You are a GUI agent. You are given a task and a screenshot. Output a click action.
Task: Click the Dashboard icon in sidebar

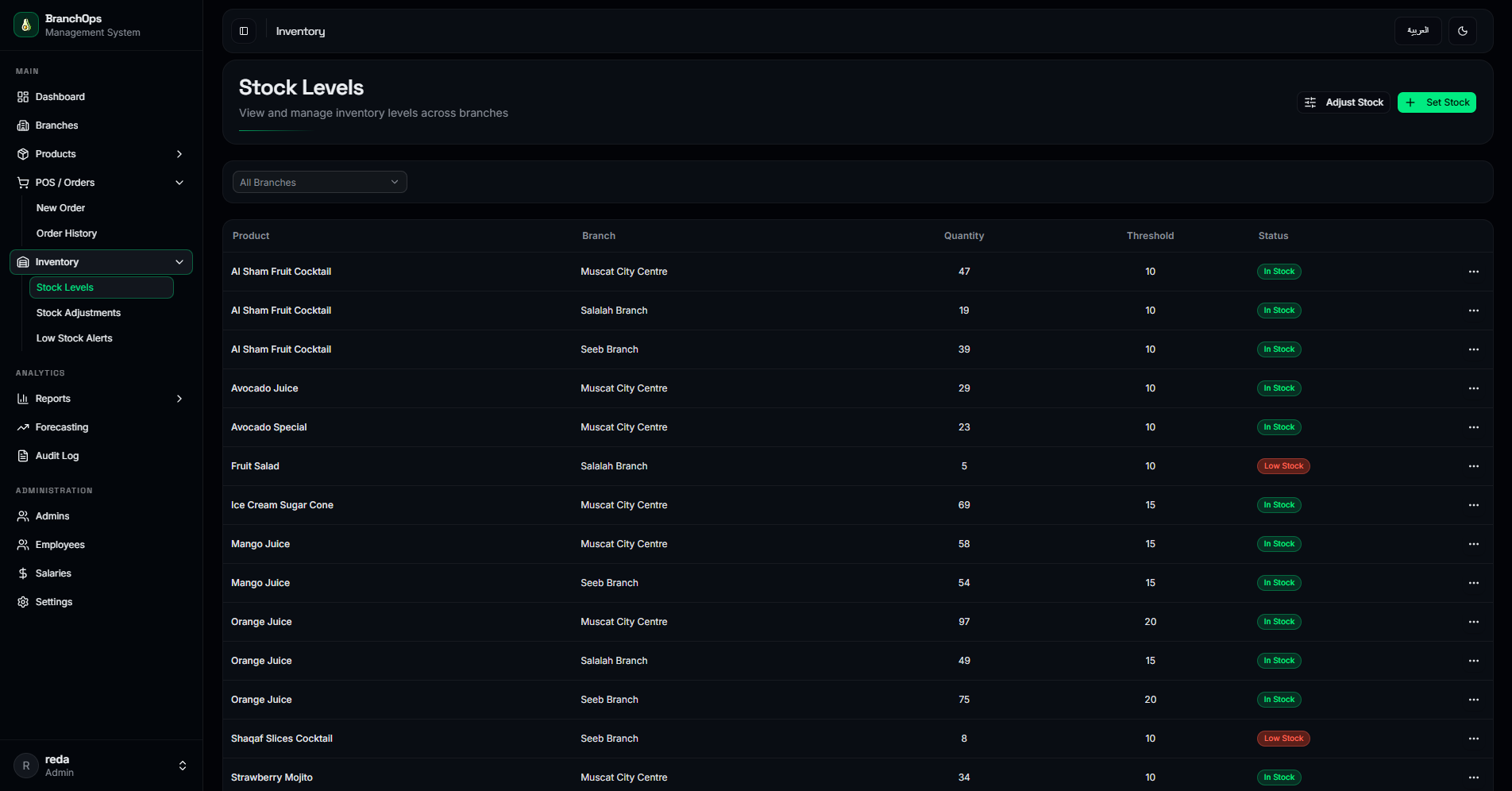pos(23,97)
